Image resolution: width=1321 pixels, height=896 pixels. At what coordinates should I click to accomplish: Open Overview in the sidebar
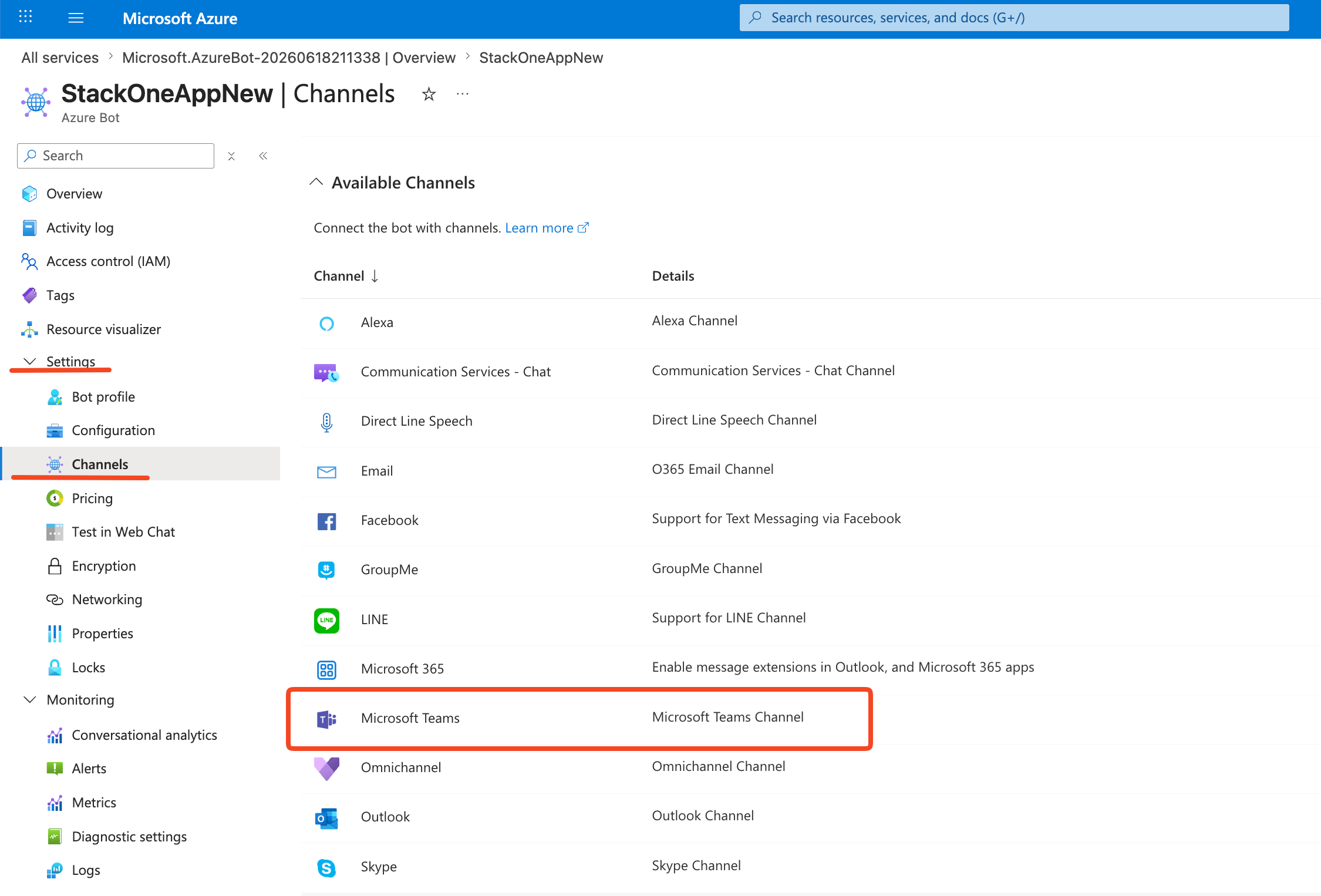coord(75,194)
